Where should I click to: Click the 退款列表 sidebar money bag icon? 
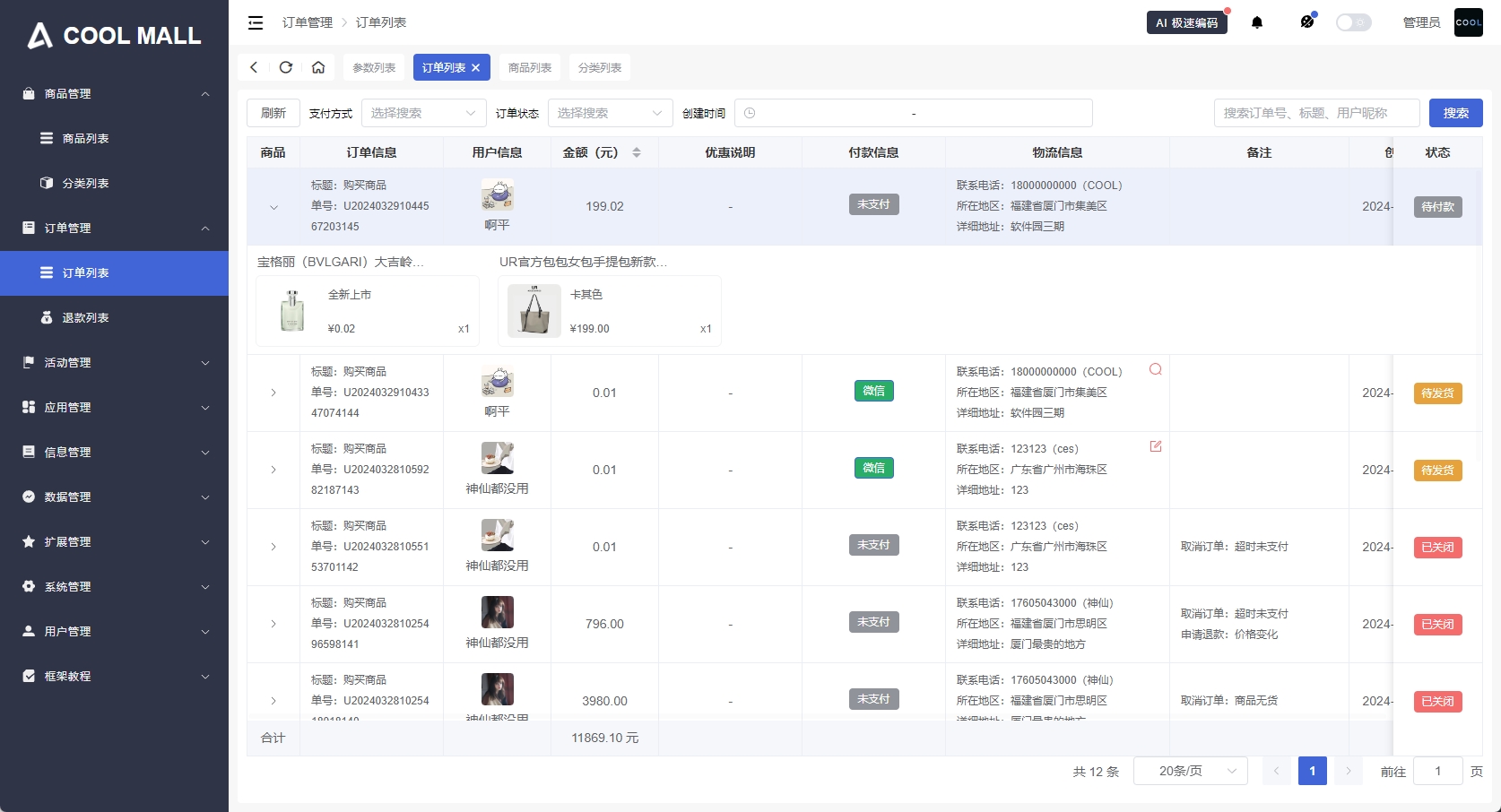pyautogui.click(x=47, y=317)
